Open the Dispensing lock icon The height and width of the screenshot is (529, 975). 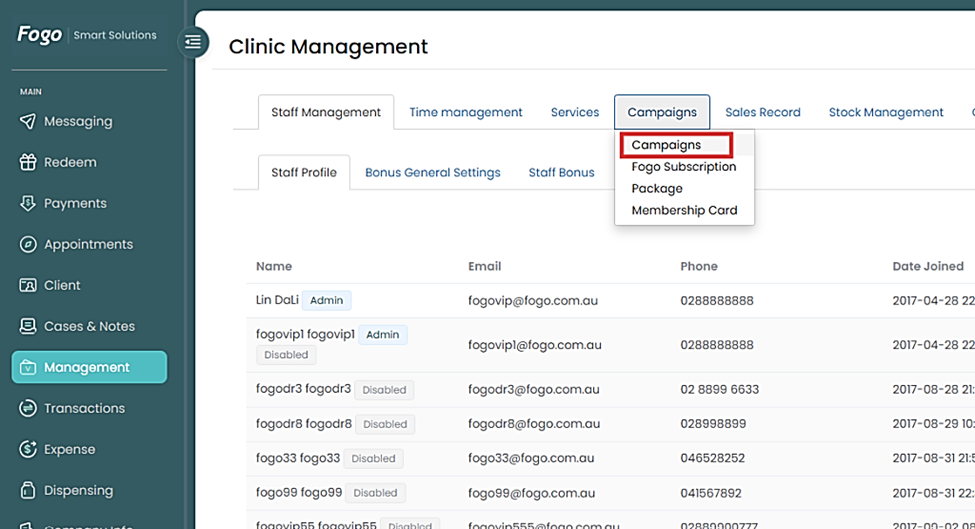pos(28,490)
